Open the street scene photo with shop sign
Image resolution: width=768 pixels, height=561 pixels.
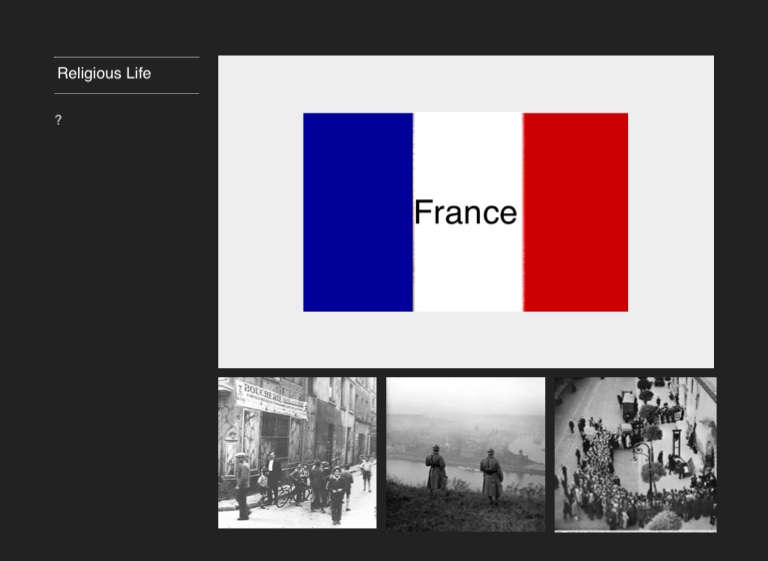click(297, 452)
